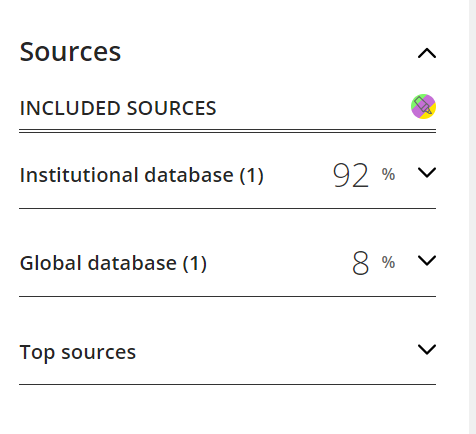
Task: Select the Global database (1) label
Action: point(113,263)
